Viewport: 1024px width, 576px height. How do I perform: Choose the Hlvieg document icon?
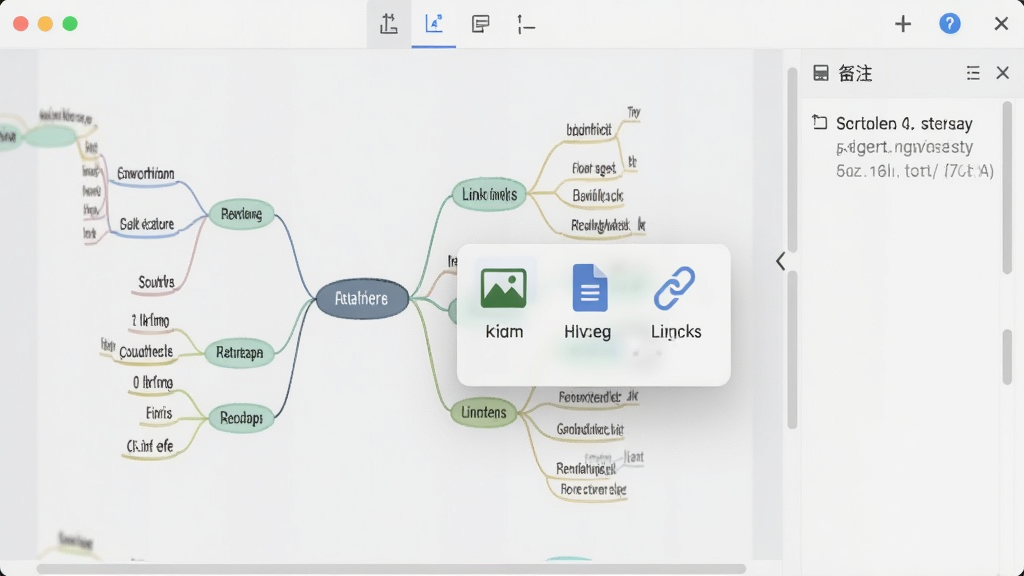pos(590,288)
